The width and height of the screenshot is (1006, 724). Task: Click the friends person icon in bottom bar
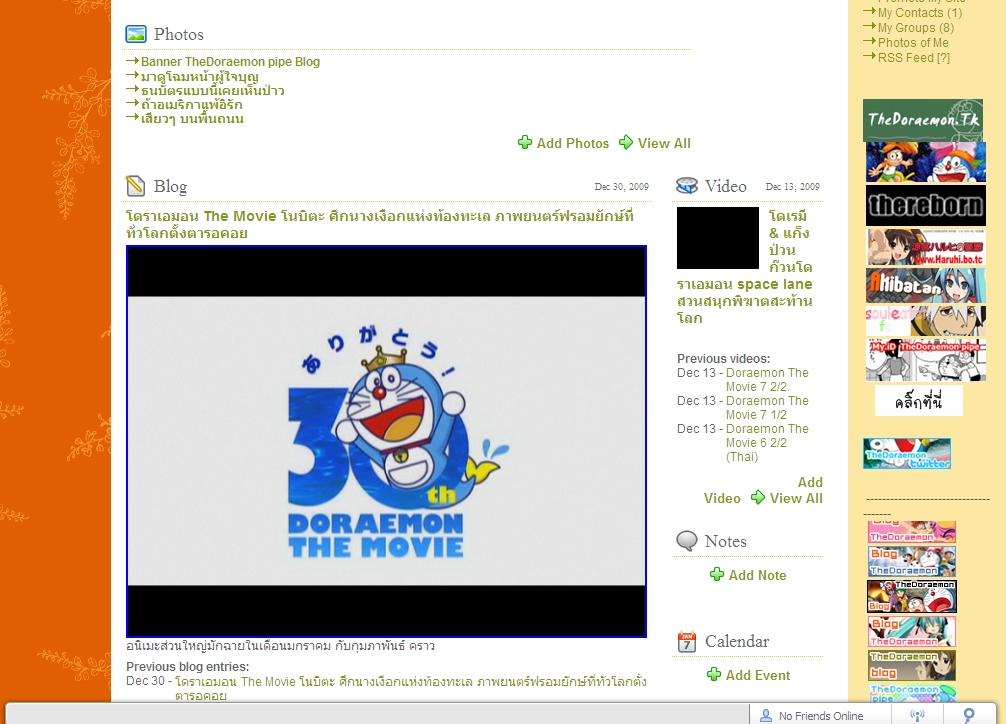(x=765, y=715)
